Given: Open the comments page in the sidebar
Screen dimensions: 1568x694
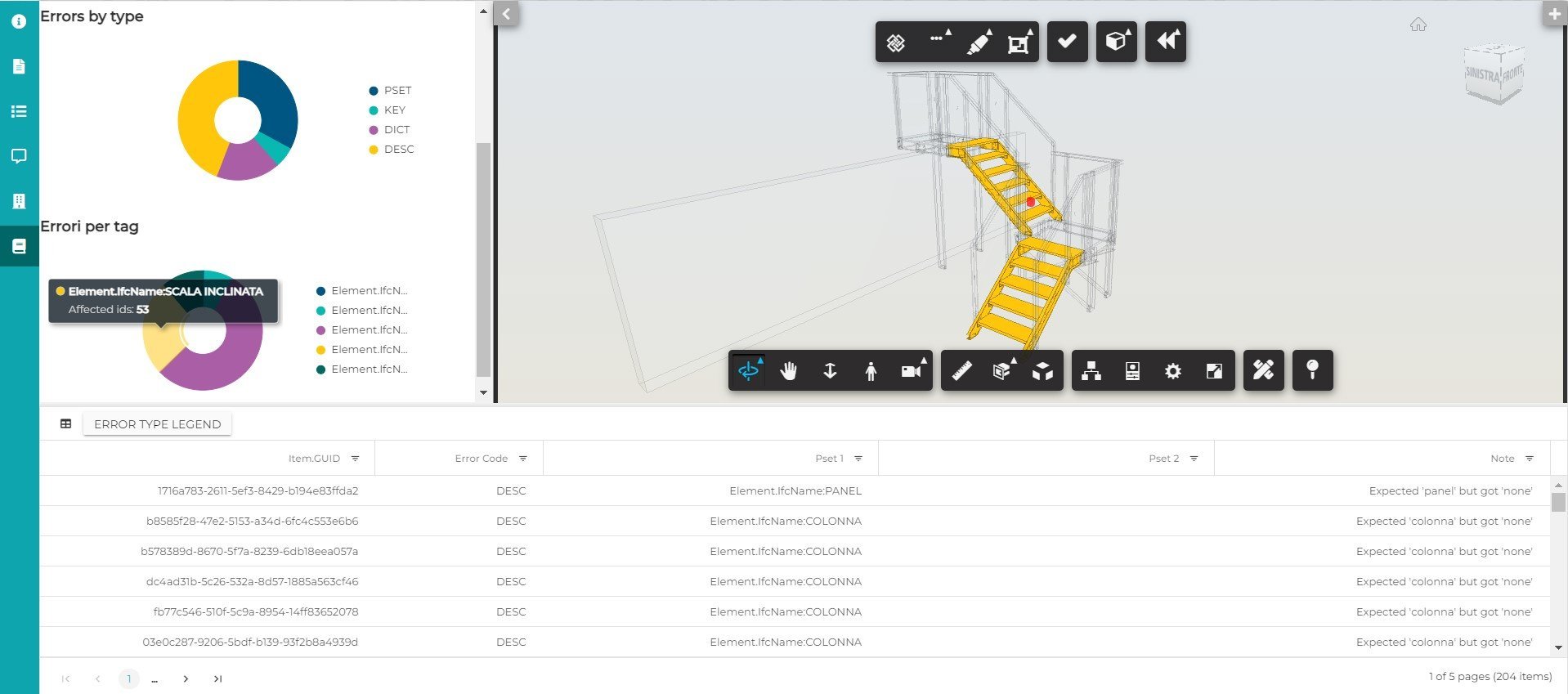Looking at the screenshot, I should point(19,156).
